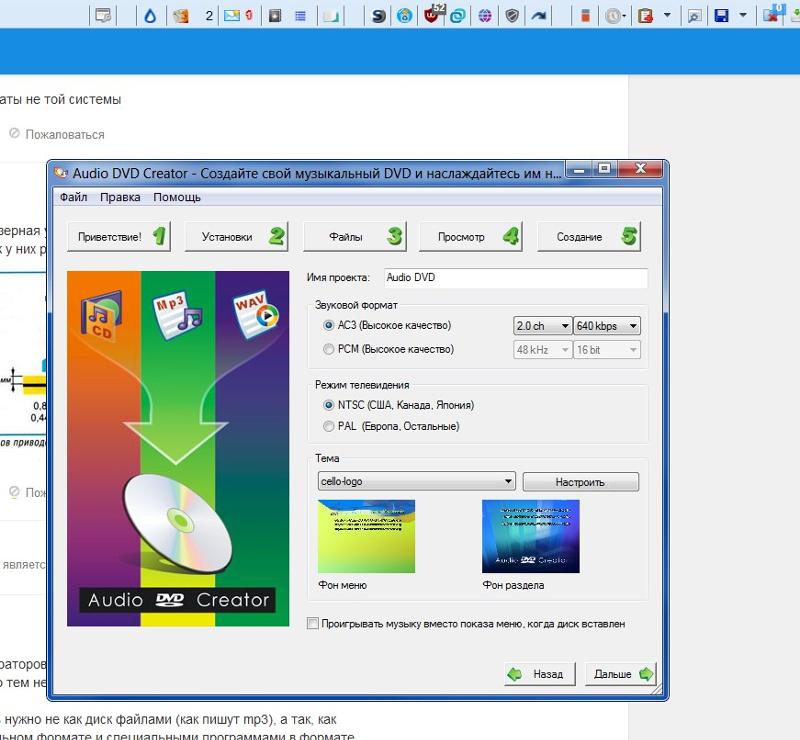Click the teal swirl extension icon

tap(458, 16)
